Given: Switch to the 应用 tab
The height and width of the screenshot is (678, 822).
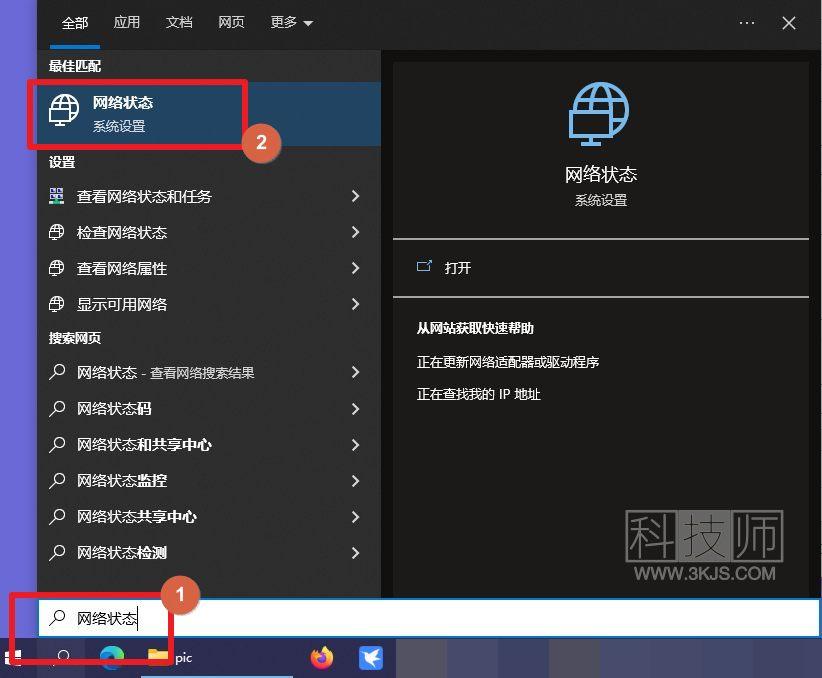Looking at the screenshot, I should pyautogui.click(x=127, y=22).
